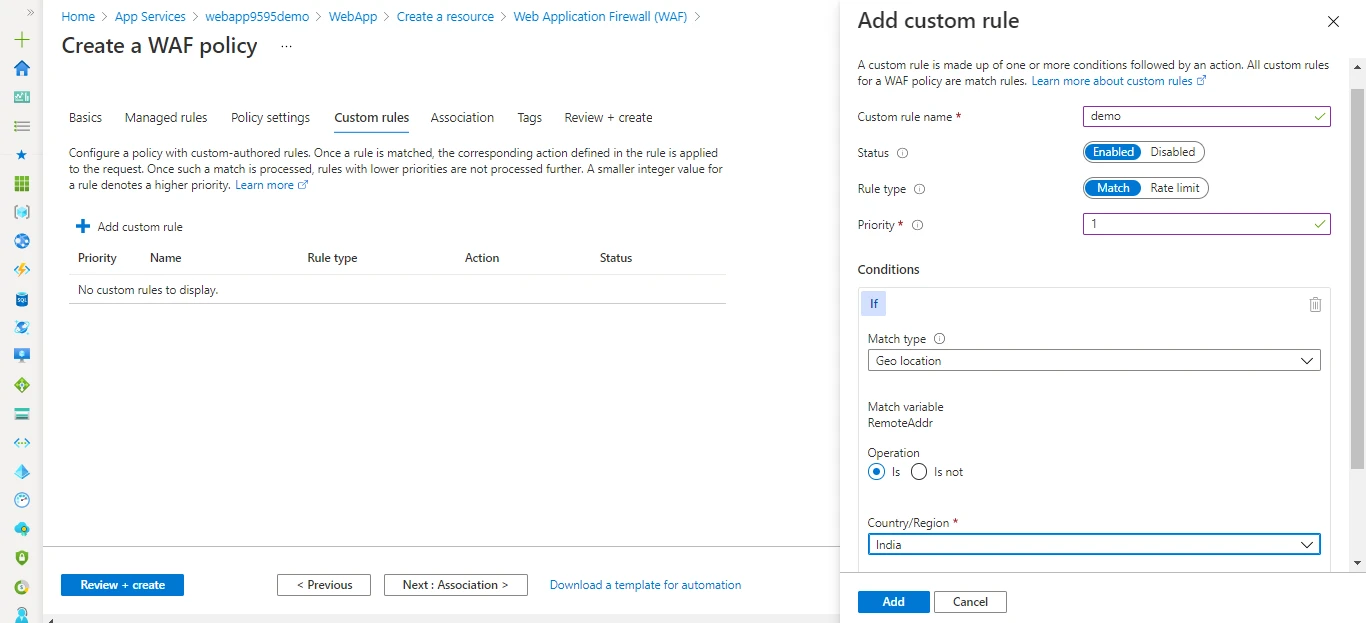1366x623 pixels.
Task: Select the 'Is' operation radio button
Action: [877, 472]
